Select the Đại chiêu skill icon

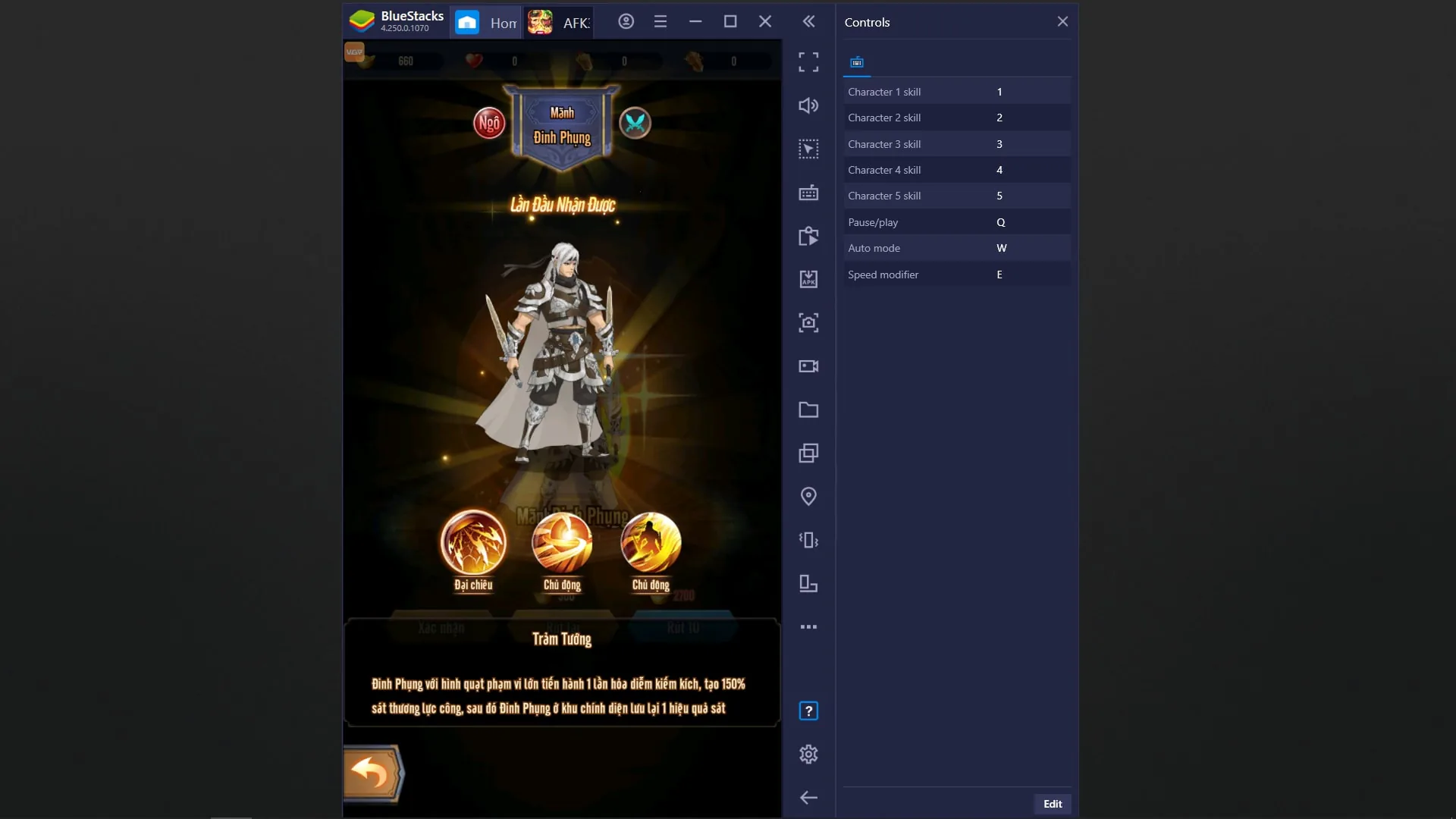point(473,543)
